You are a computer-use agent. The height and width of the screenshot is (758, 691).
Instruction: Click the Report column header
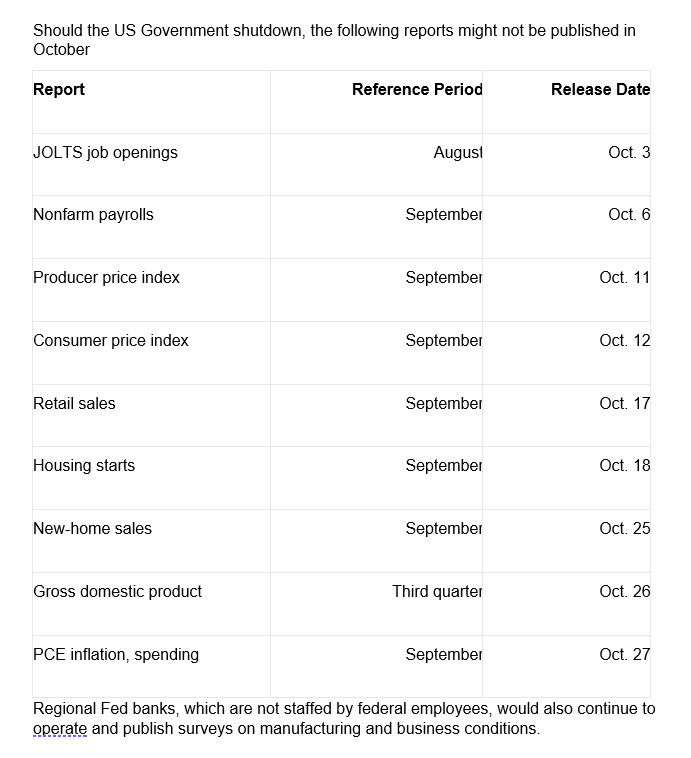coord(59,89)
